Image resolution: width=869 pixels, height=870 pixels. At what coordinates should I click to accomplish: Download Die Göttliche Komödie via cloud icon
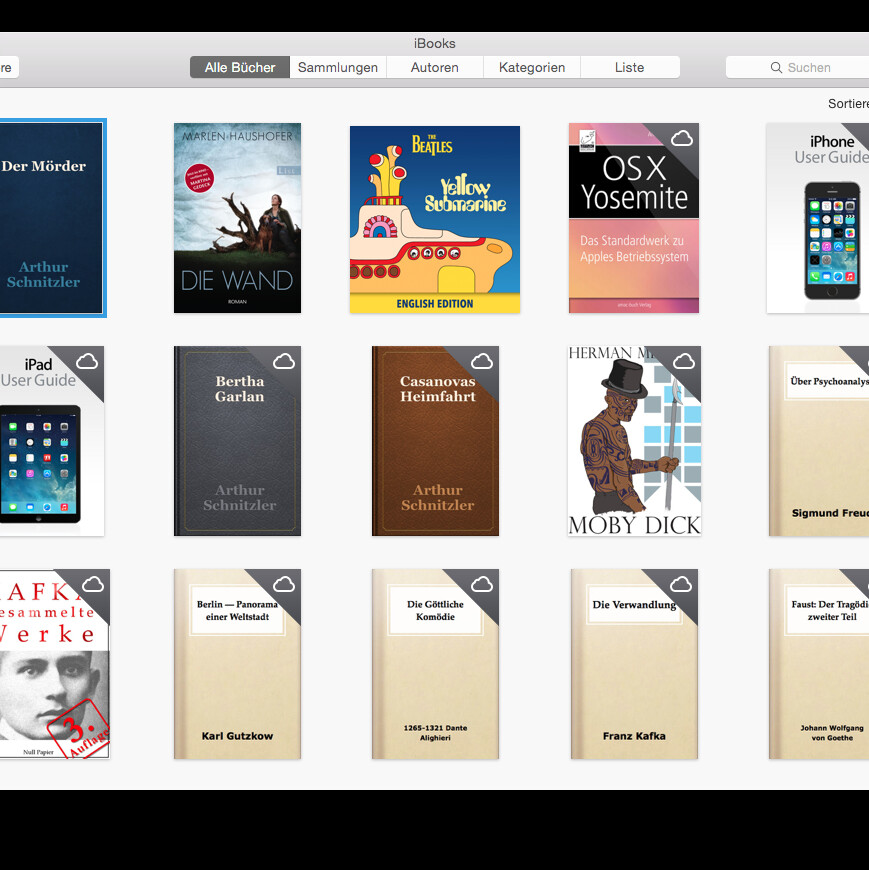click(x=484, y=585)
